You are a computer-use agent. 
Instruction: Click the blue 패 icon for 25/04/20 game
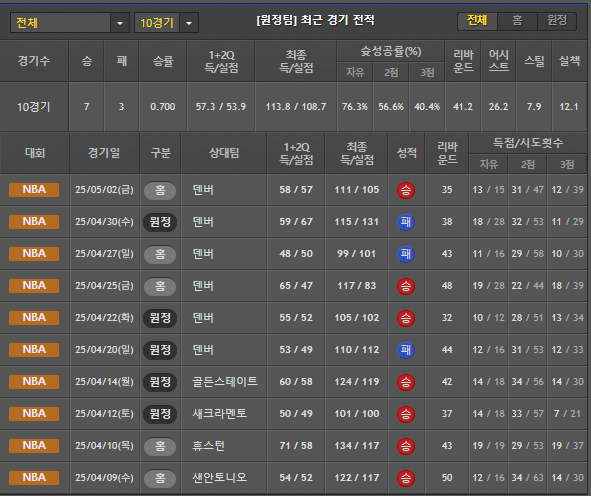click(406, 350)
